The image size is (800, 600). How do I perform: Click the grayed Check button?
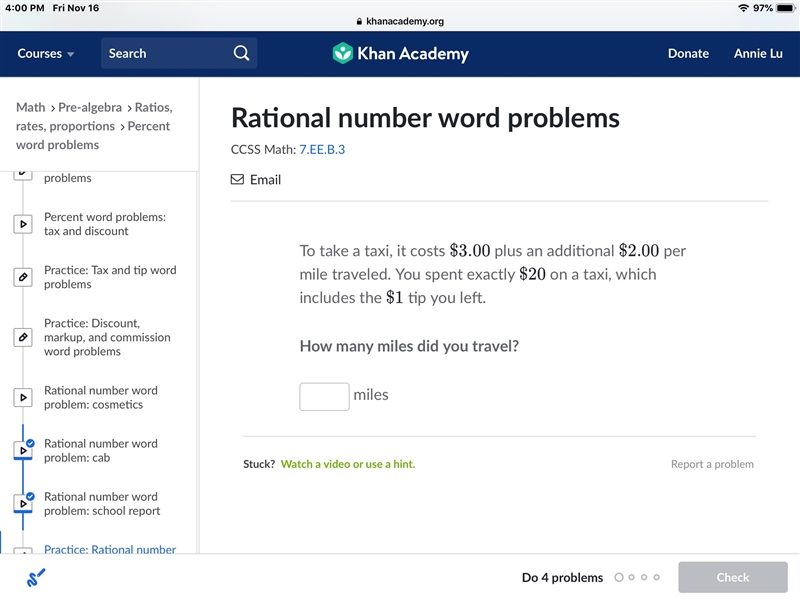coord(733,577)
